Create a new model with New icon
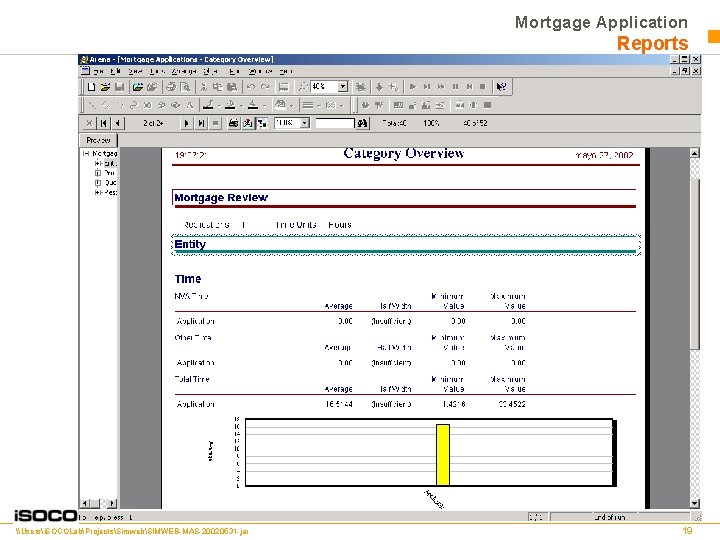 point(91,87)
